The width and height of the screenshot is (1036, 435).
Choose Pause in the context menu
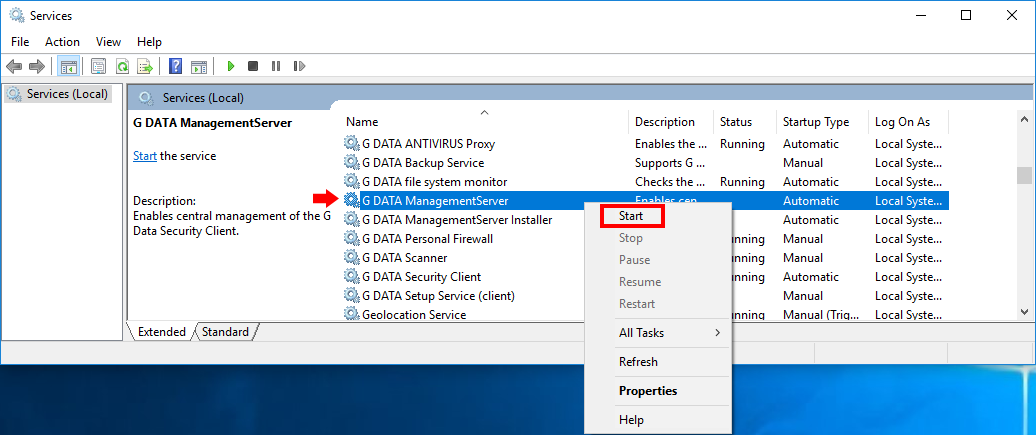click(634, 260)
